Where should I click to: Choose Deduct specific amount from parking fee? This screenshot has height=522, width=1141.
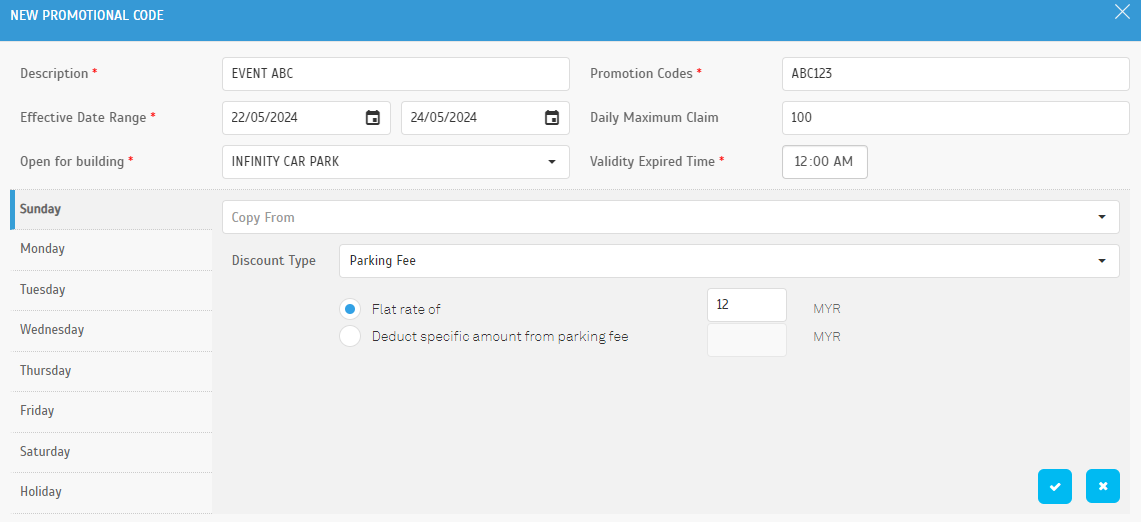(350, 336)
